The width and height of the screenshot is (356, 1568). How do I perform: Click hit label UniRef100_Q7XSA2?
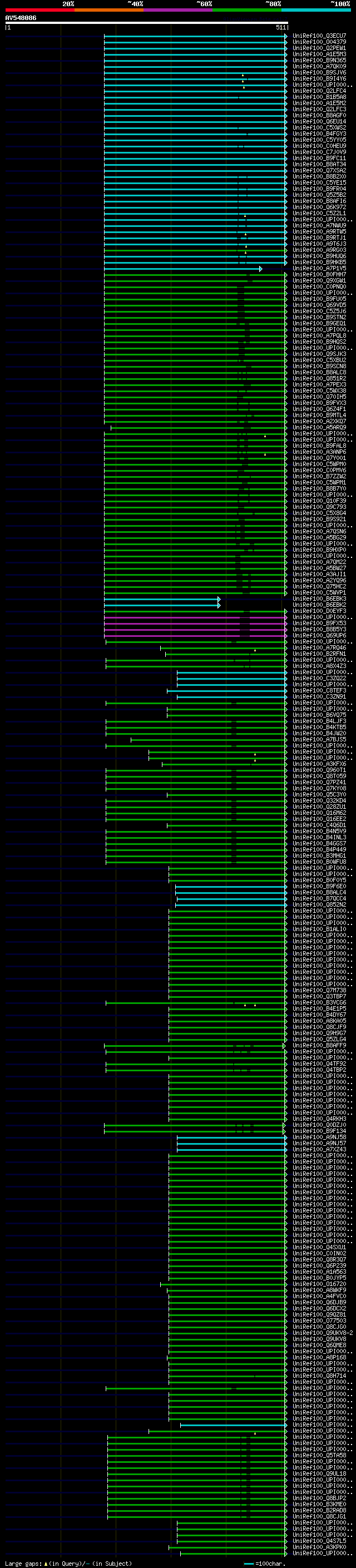point(319,170)
